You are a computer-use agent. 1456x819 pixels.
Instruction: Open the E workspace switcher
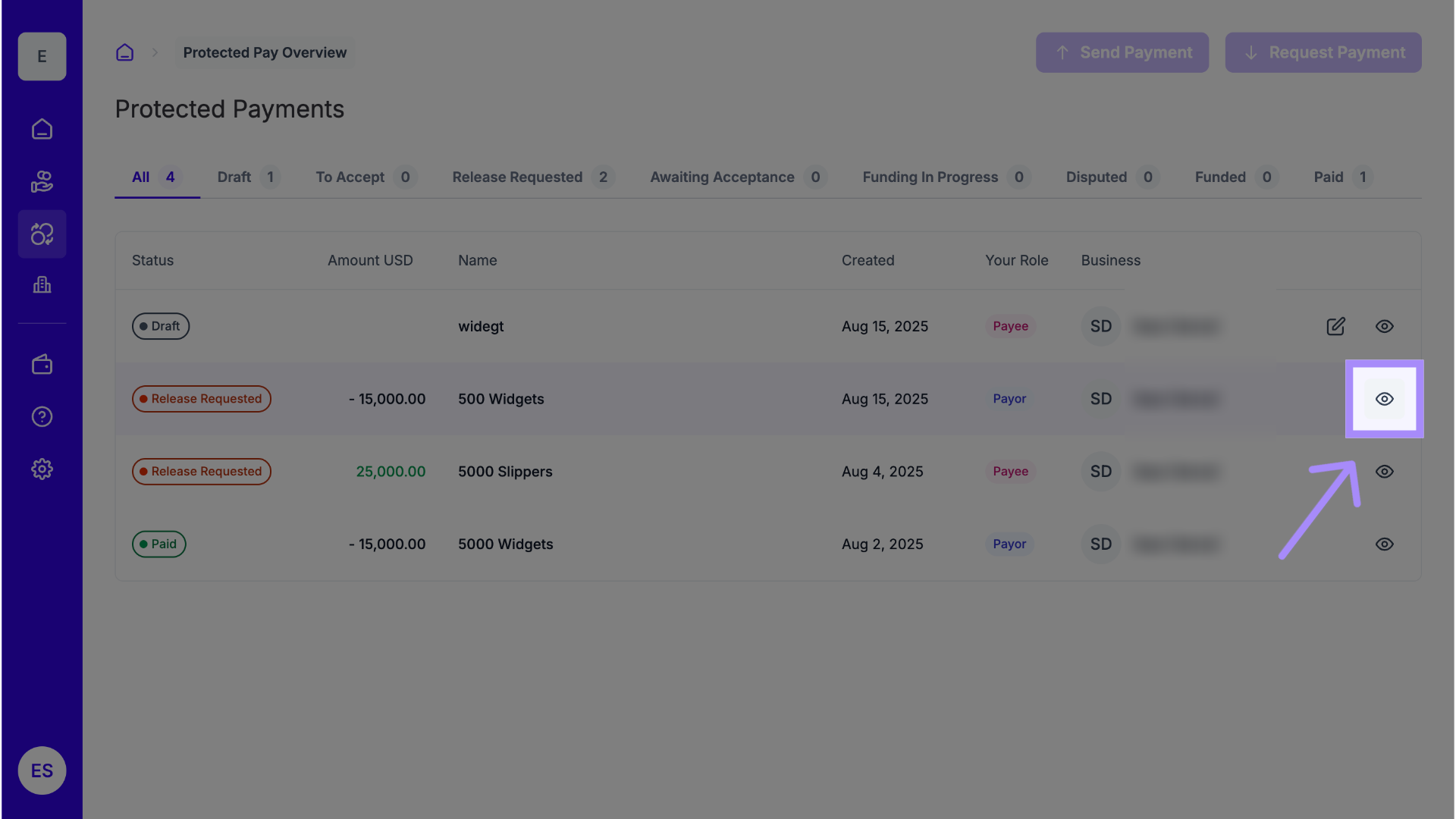coord(42,57)
